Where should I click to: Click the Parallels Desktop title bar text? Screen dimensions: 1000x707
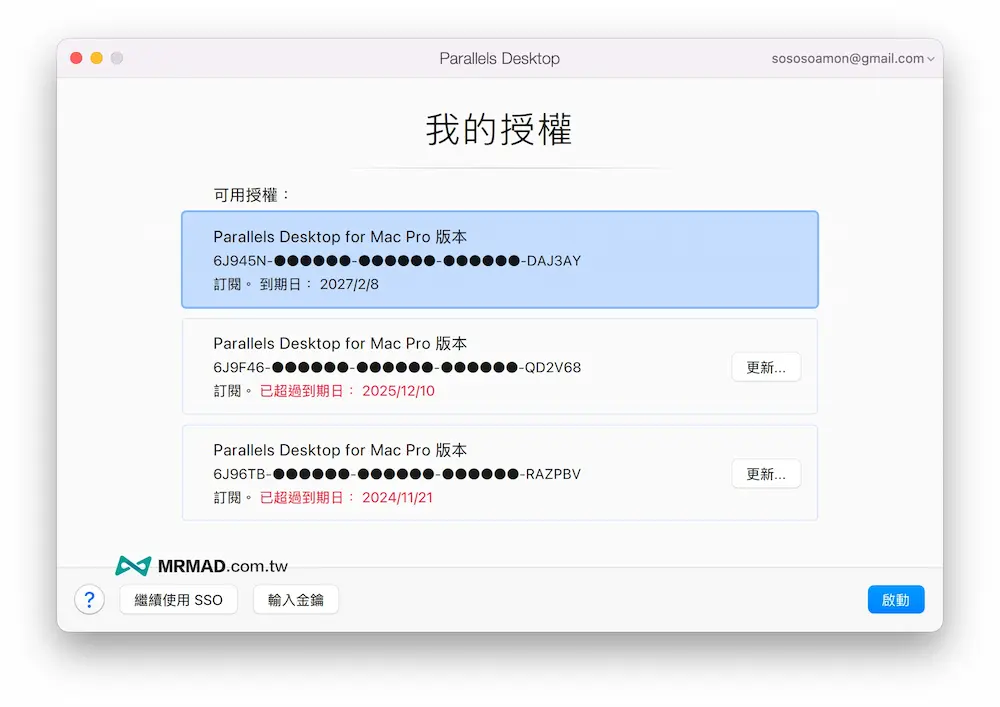click(x=500, y=58)
